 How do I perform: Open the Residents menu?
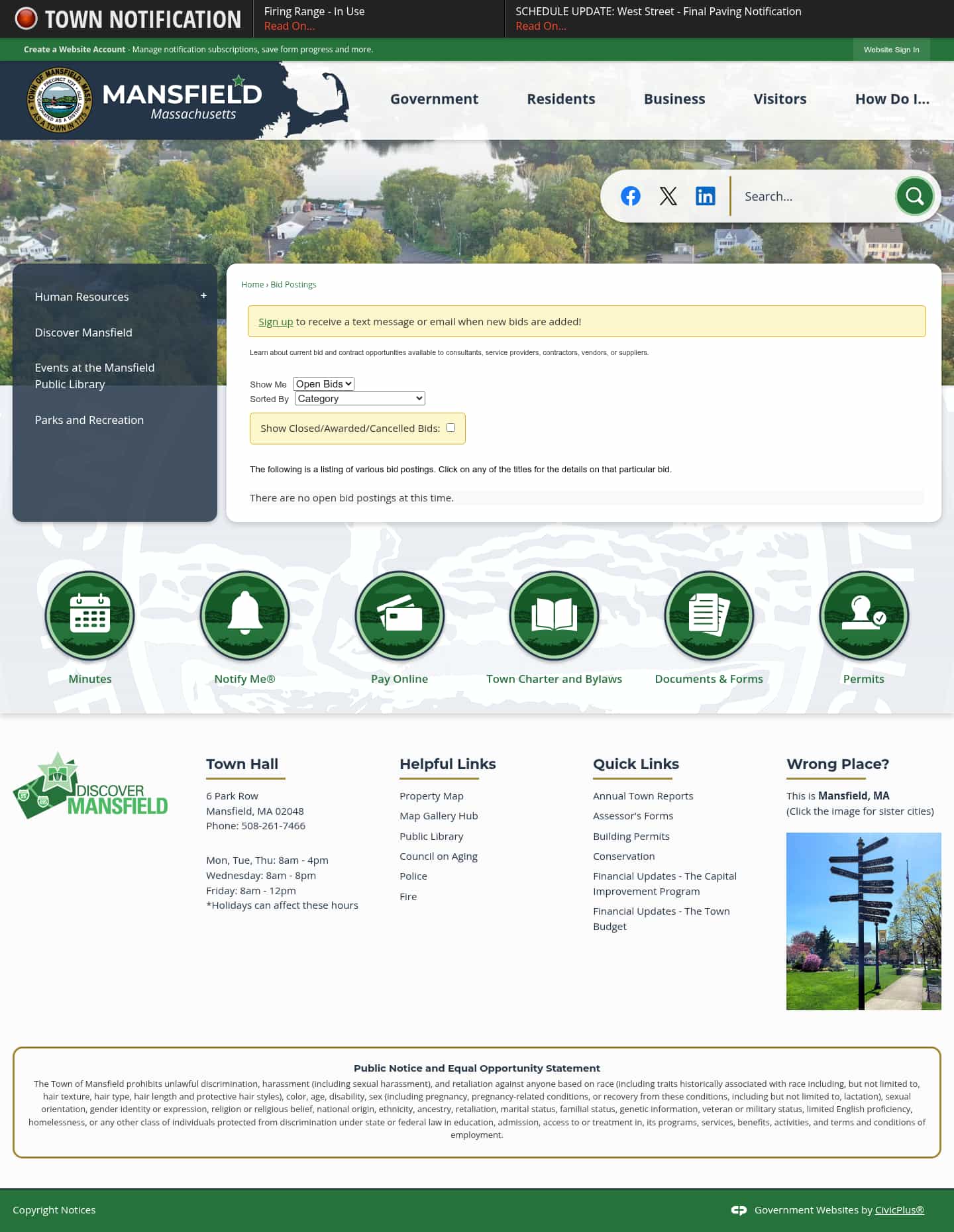coord(561,99)
